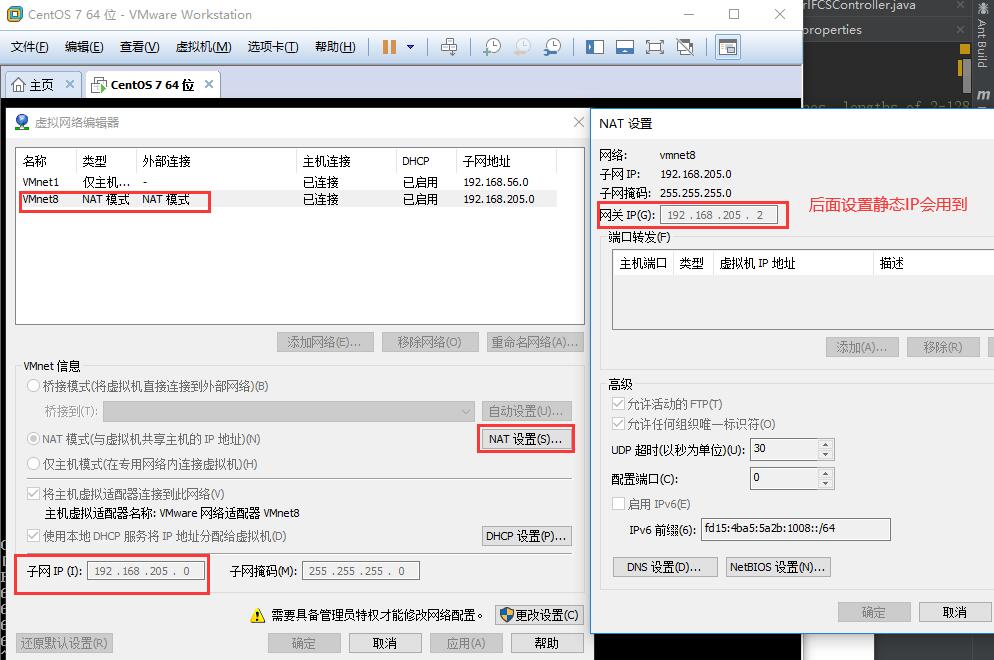Decrease the 配置端口 value
Viewport: 994px width, 660px height.
click(825, 484)
